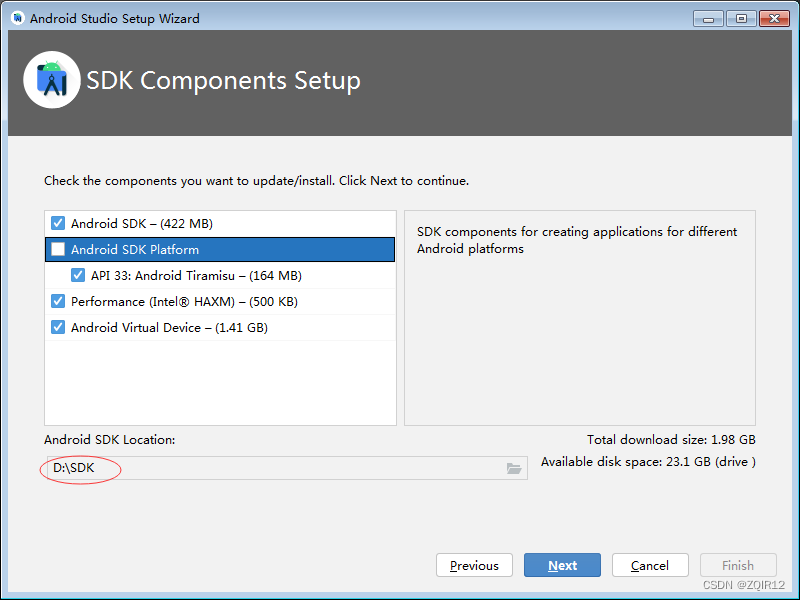Image resolution: width=800 pixels, height=600 pixels.
Task: Click the disabled Finish button
Action: [738, 565]
